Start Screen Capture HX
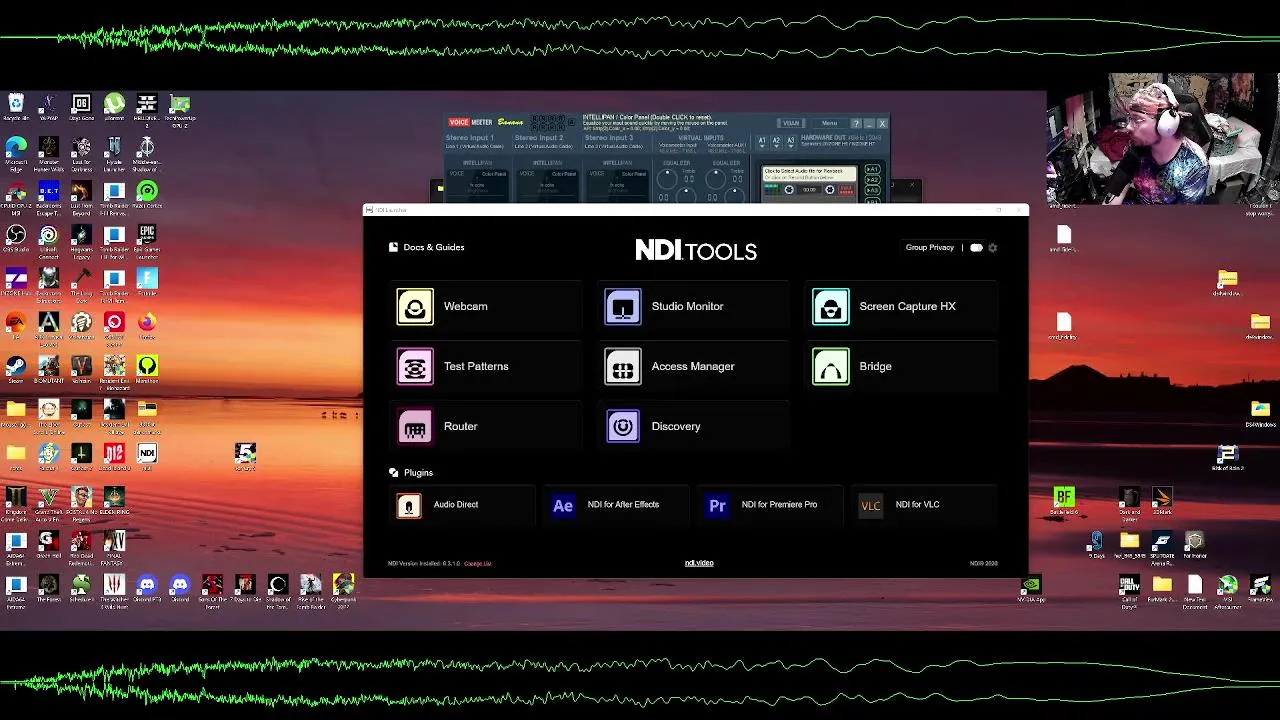Image resolution: width=1280 pixels, height=720 pixels. coord(902,306)
